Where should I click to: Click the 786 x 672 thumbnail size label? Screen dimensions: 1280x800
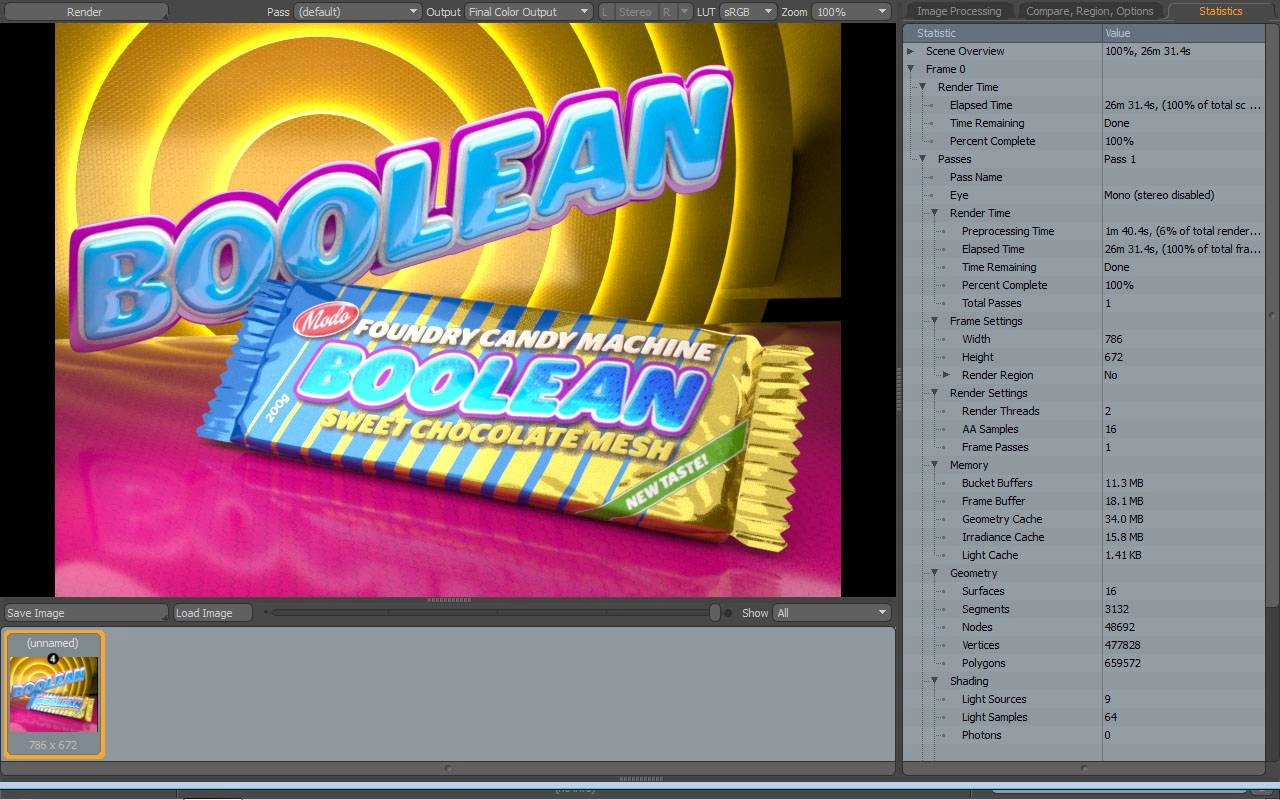point(53,745)
